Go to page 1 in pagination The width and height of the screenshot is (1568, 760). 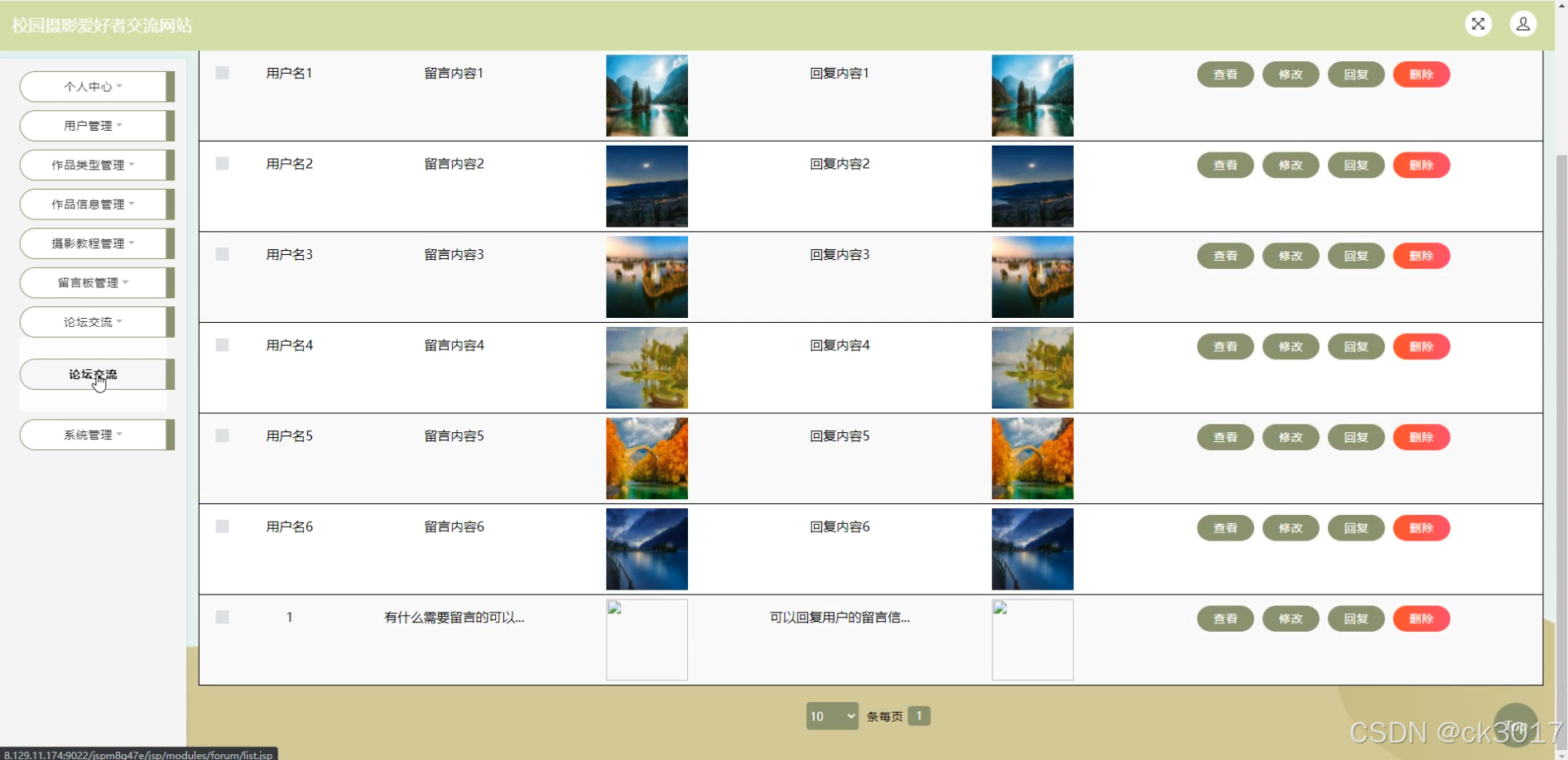[x=919, y=715]
